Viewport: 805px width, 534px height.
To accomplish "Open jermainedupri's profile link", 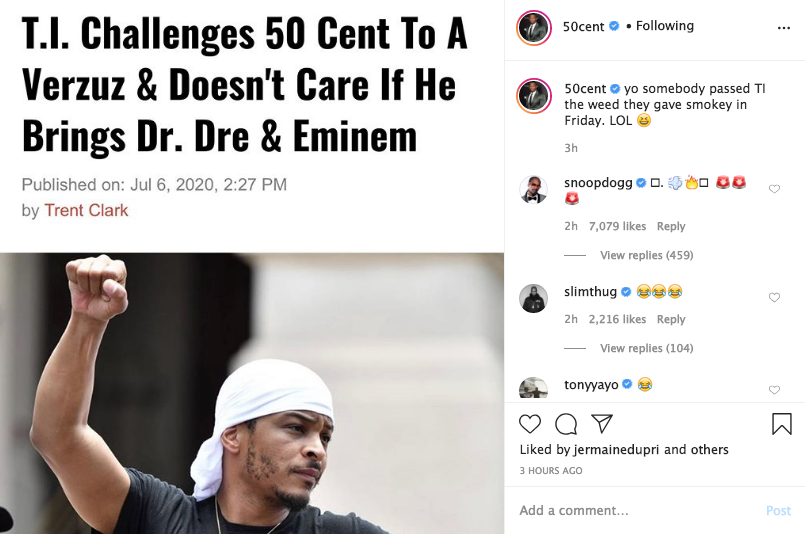I will click(617, 450).
